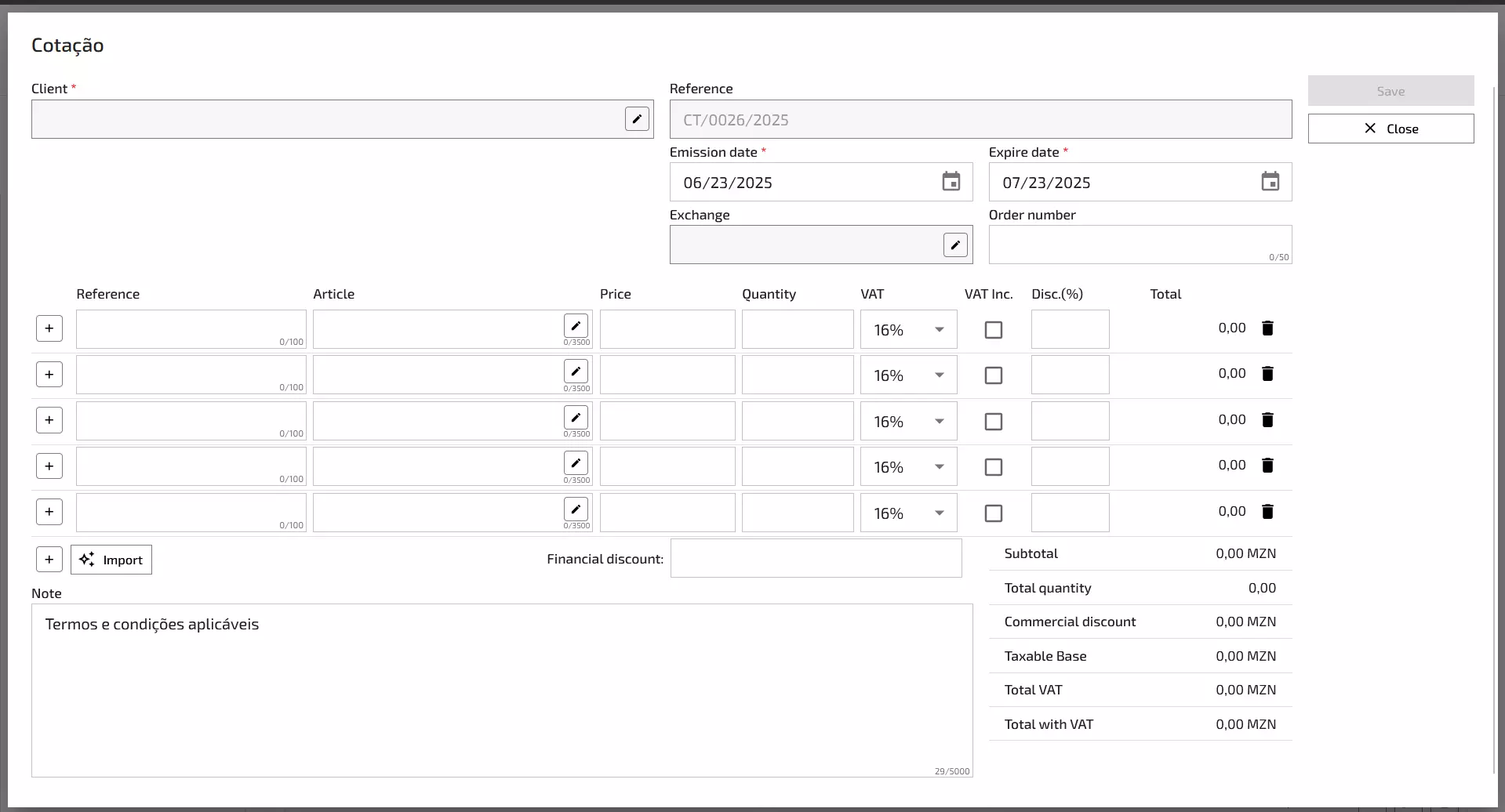Delete the first line row
This screenshot has width=1505, height=812.
(x=1267, y=328)
